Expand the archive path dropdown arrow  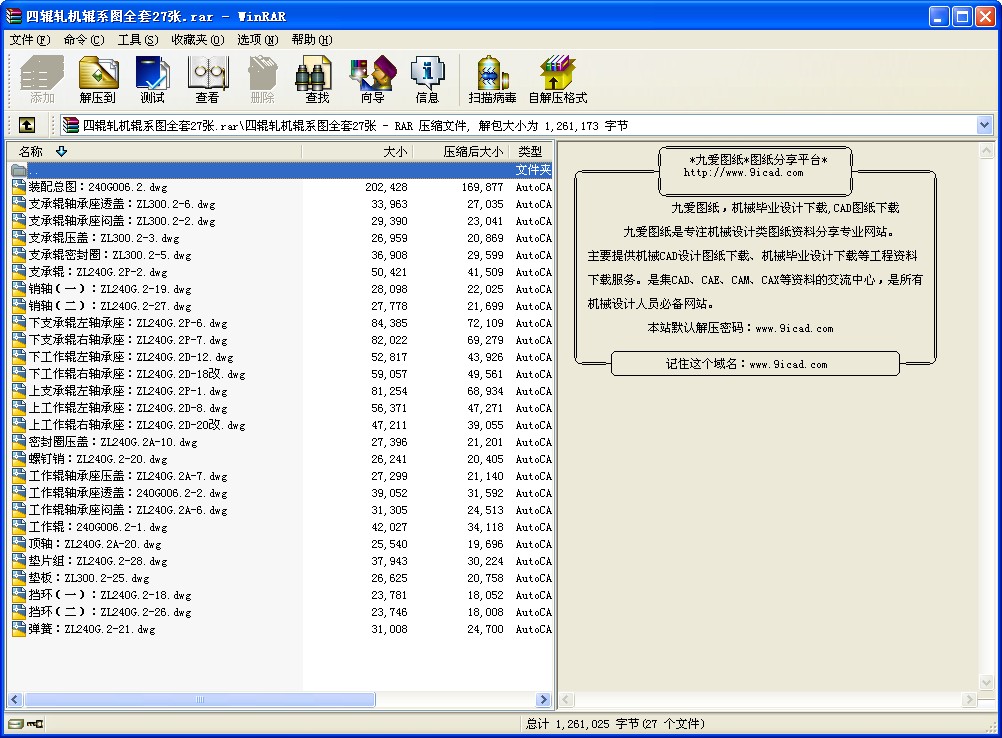pos(984,125)
